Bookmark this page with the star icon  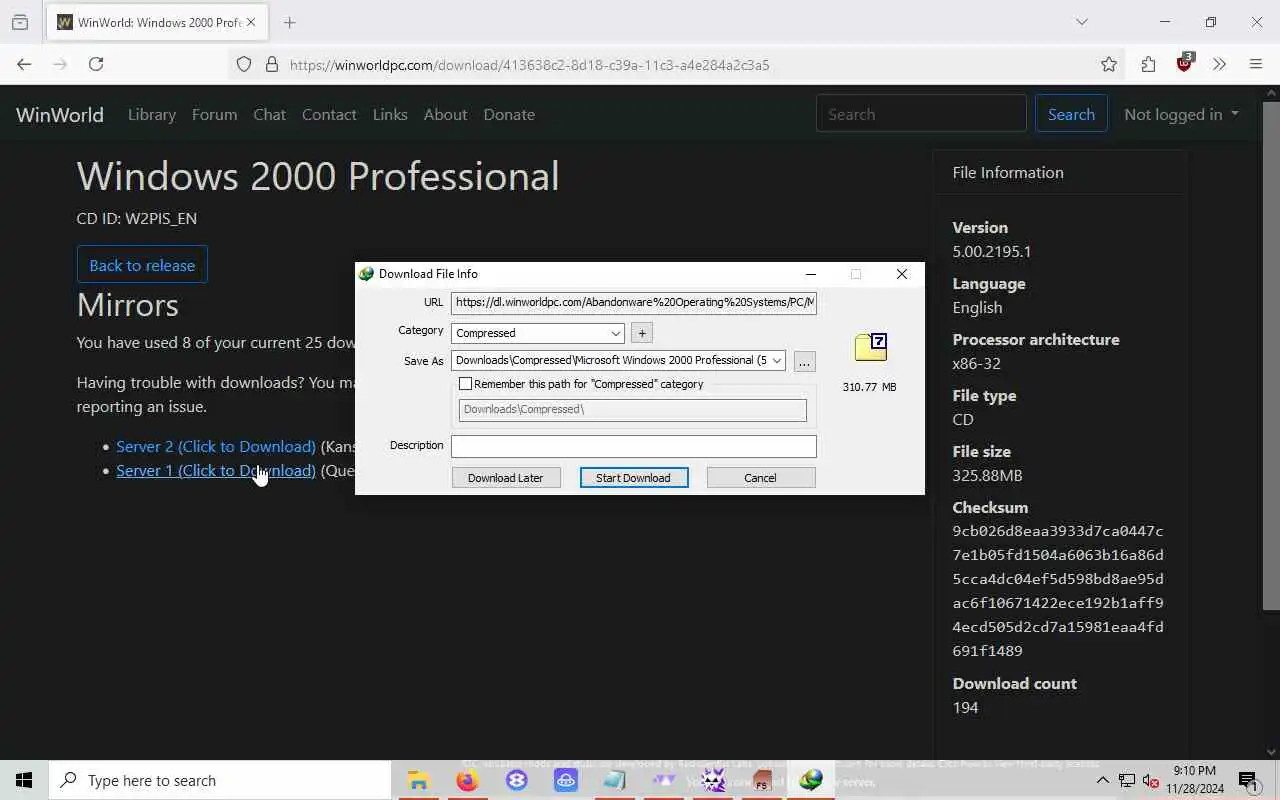(1109, 64)
